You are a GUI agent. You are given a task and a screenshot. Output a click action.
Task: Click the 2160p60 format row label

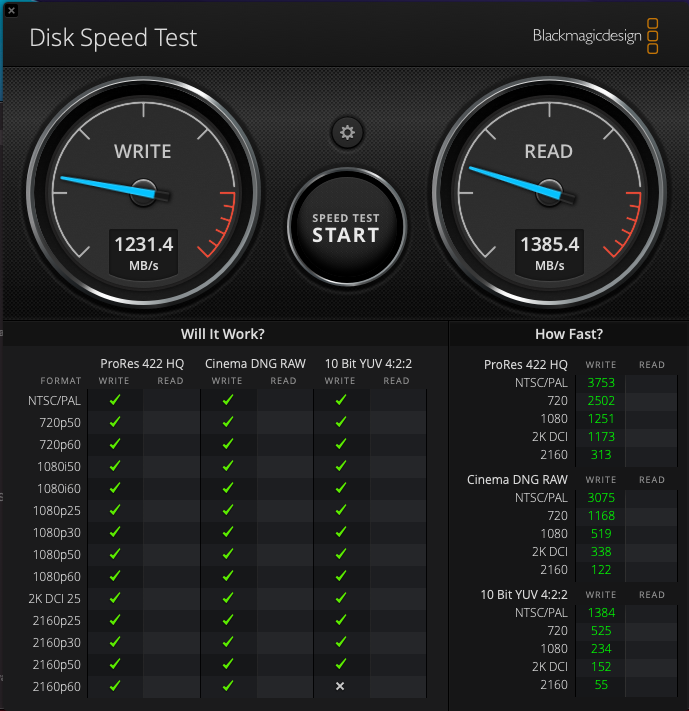point(57,687)
